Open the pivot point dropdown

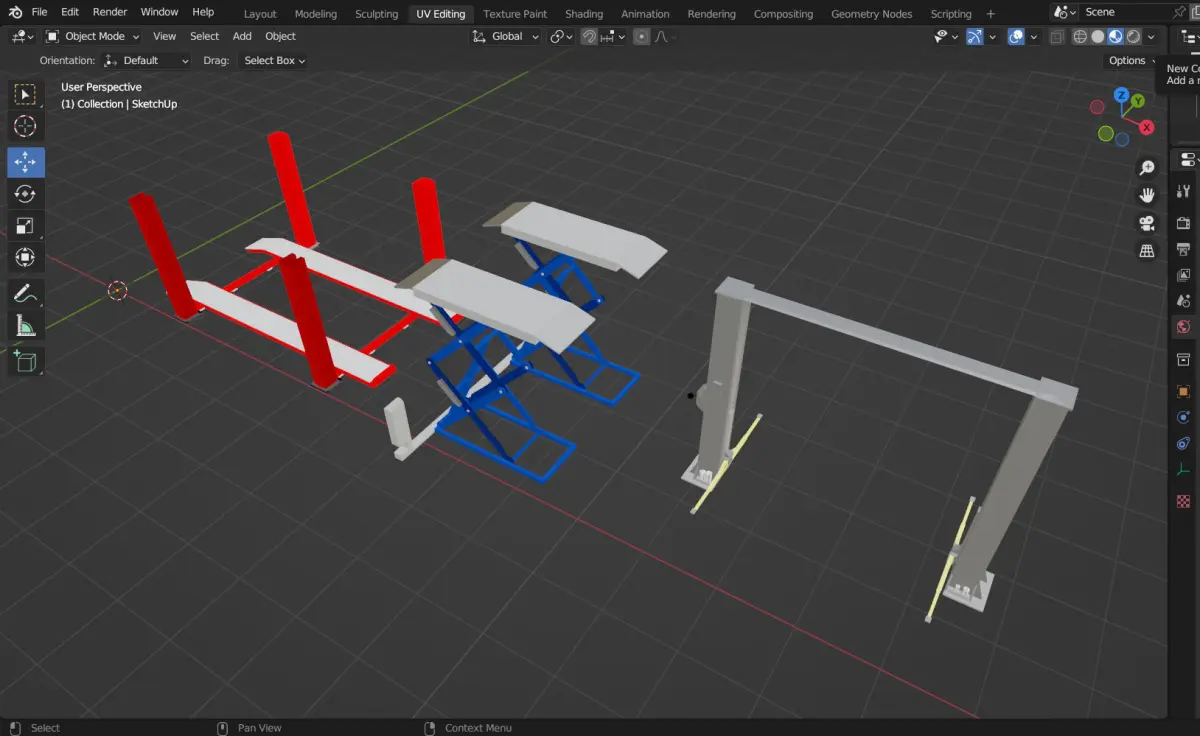(562, 36)
